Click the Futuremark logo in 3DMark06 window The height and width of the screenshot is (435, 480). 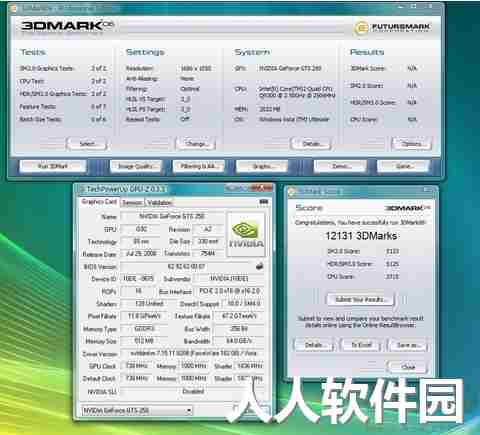[x=393, y=27]
